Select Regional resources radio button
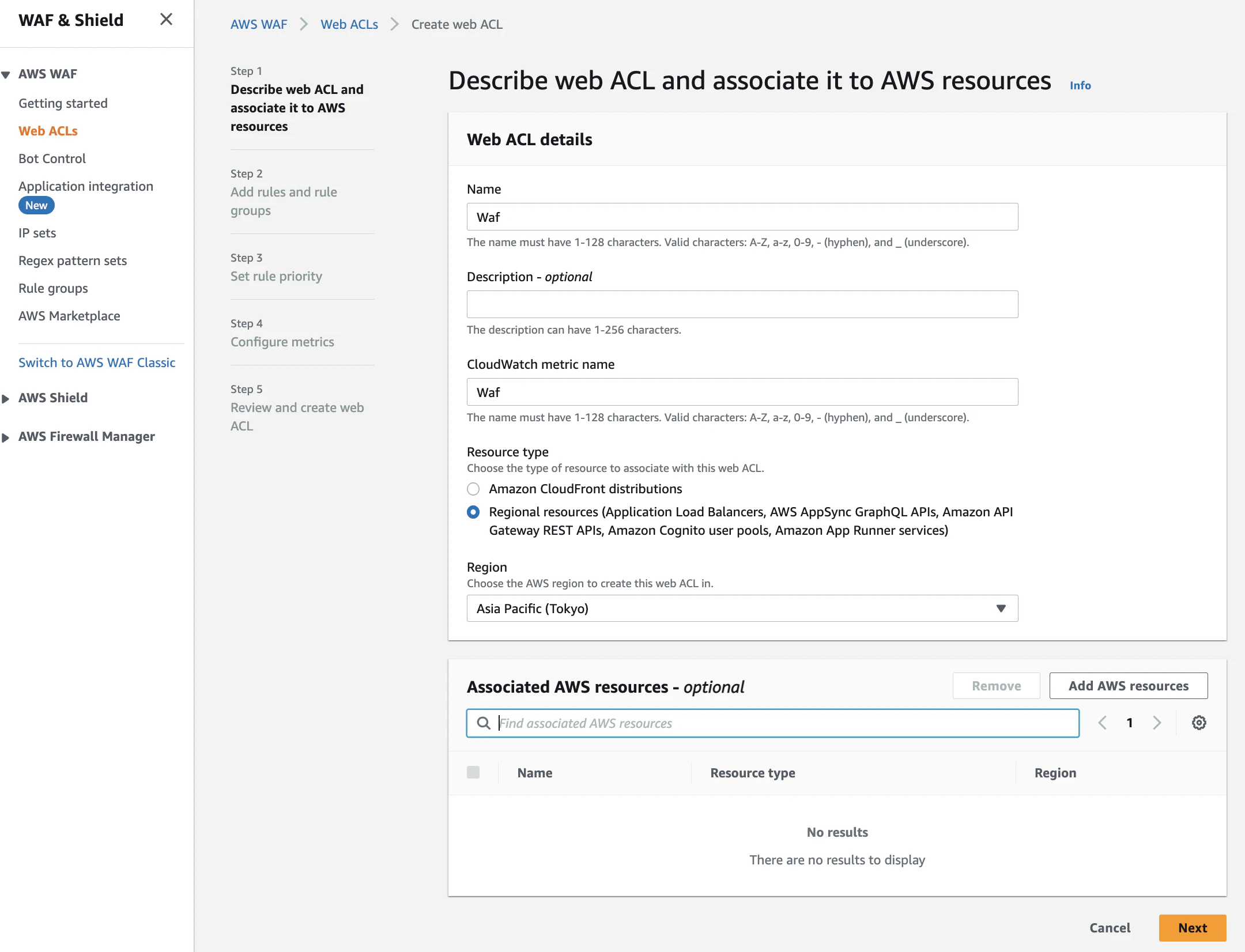This screenshot has height=952, width=1245. click(473, 512)
